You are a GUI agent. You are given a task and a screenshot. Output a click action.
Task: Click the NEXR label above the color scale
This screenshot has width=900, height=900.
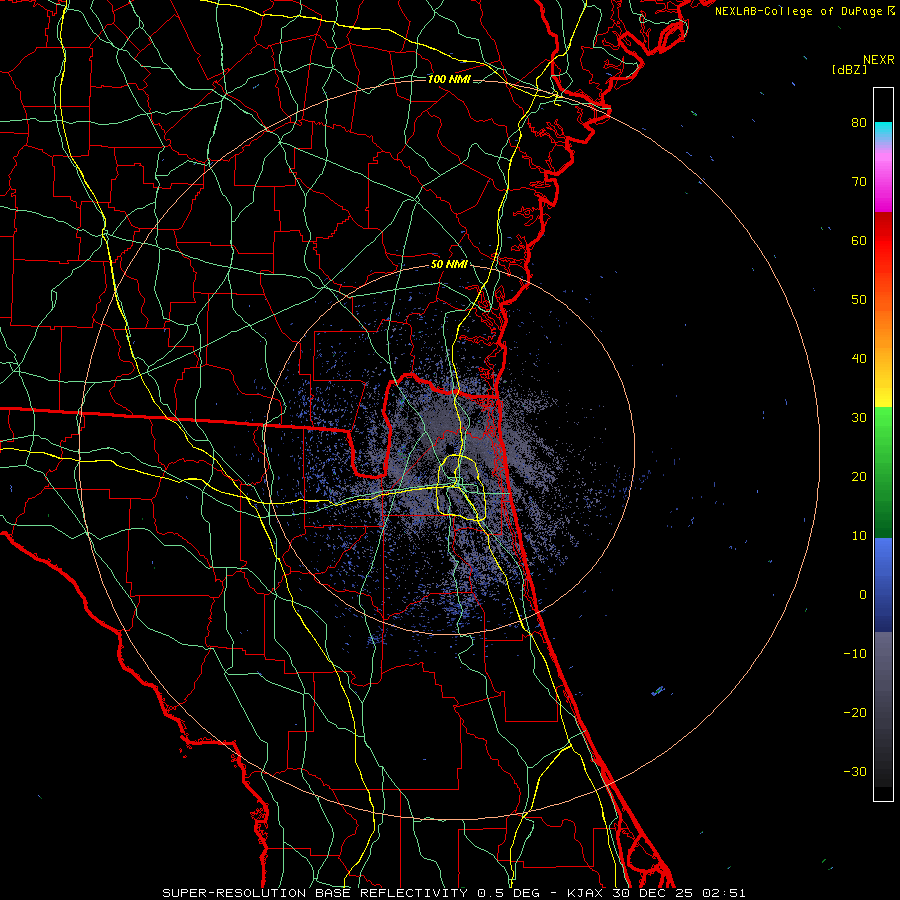[x=878, y=60]
